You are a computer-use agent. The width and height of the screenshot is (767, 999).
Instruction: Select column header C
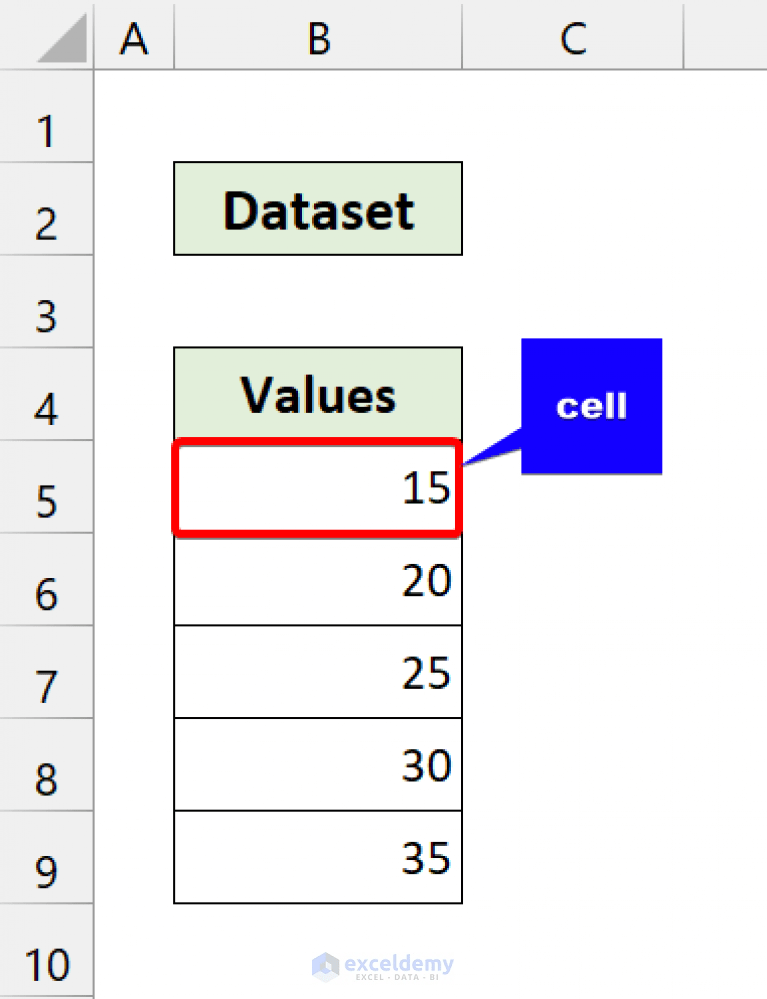[x=571, y=38]
